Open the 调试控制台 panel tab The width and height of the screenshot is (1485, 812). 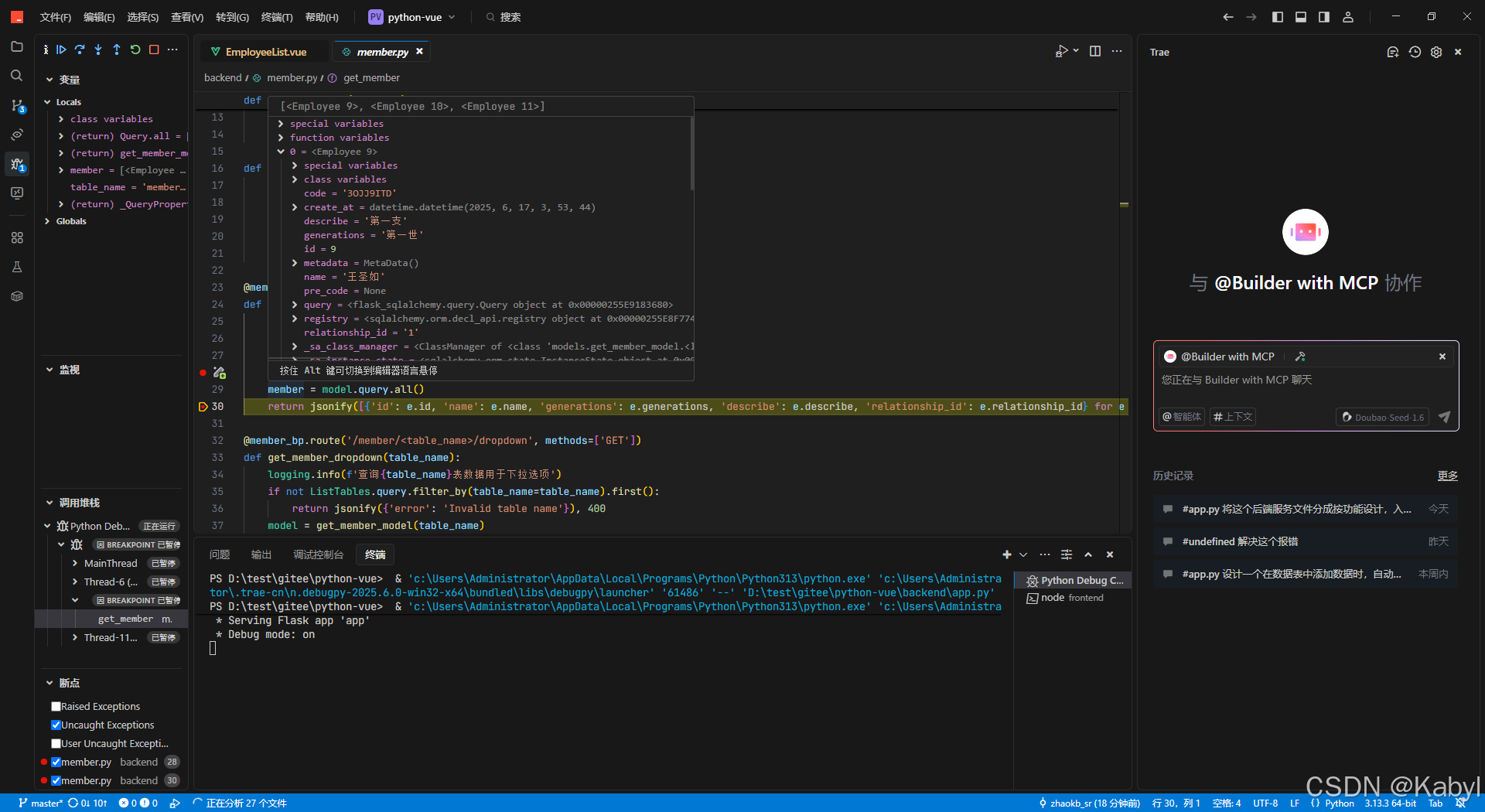coord(317,554)
